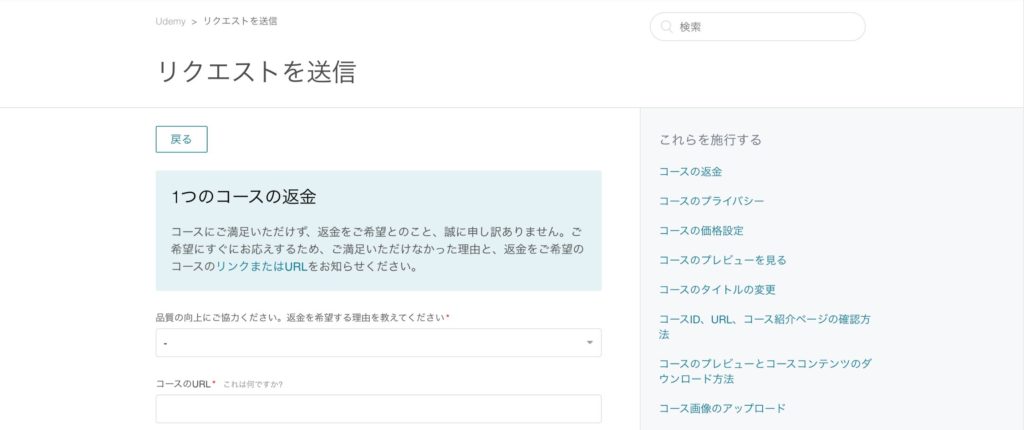Click the リクエストを送信 page title
The image size is (1024, 430).
pyautogui.click(x=256, y=72)
